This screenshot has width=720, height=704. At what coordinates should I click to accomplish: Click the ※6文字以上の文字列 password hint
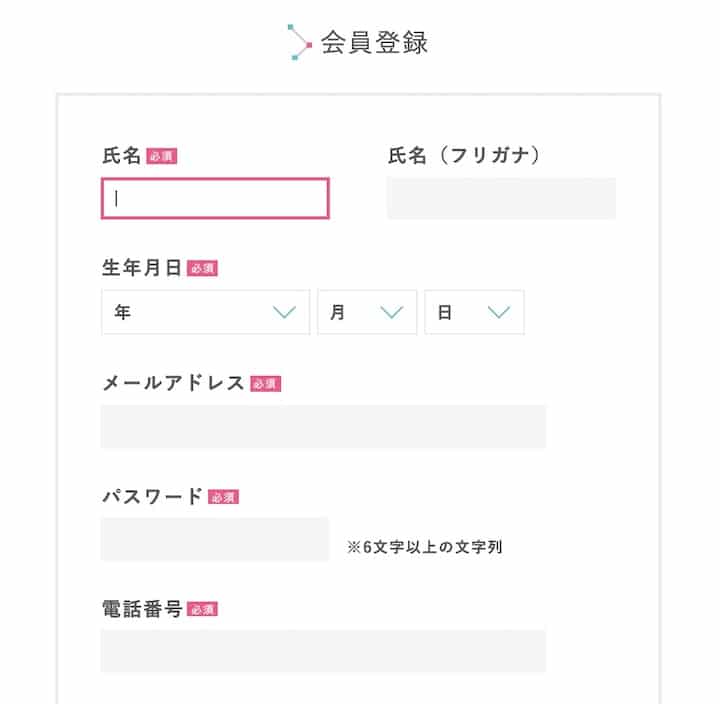424,547
